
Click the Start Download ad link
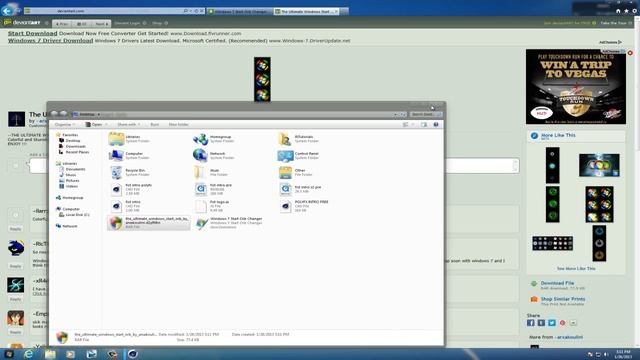pos(33,33)
